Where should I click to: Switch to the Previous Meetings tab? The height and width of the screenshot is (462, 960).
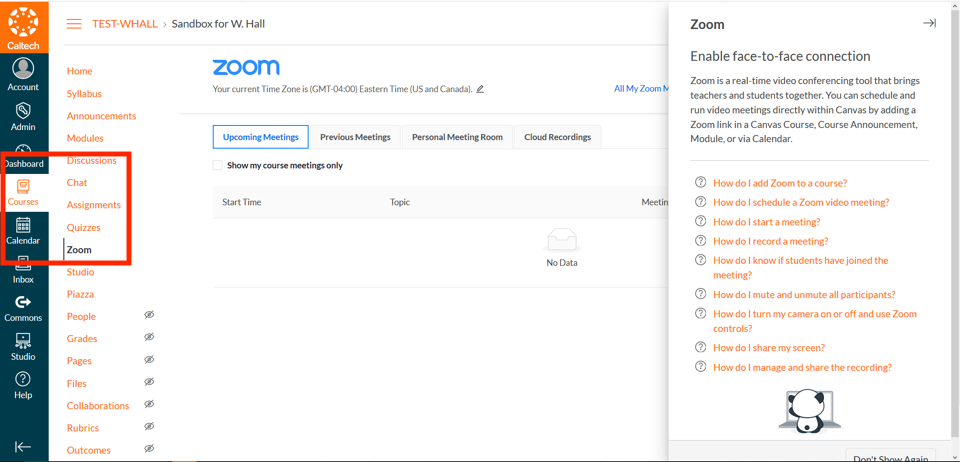355,137
